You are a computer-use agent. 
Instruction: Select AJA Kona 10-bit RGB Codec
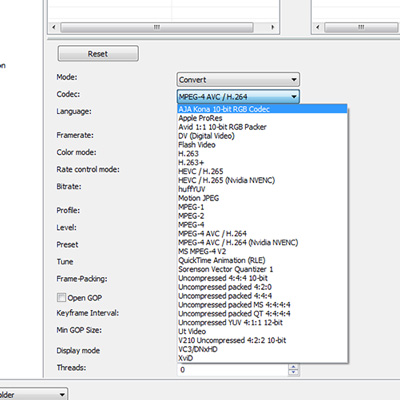tap(262, 109)
